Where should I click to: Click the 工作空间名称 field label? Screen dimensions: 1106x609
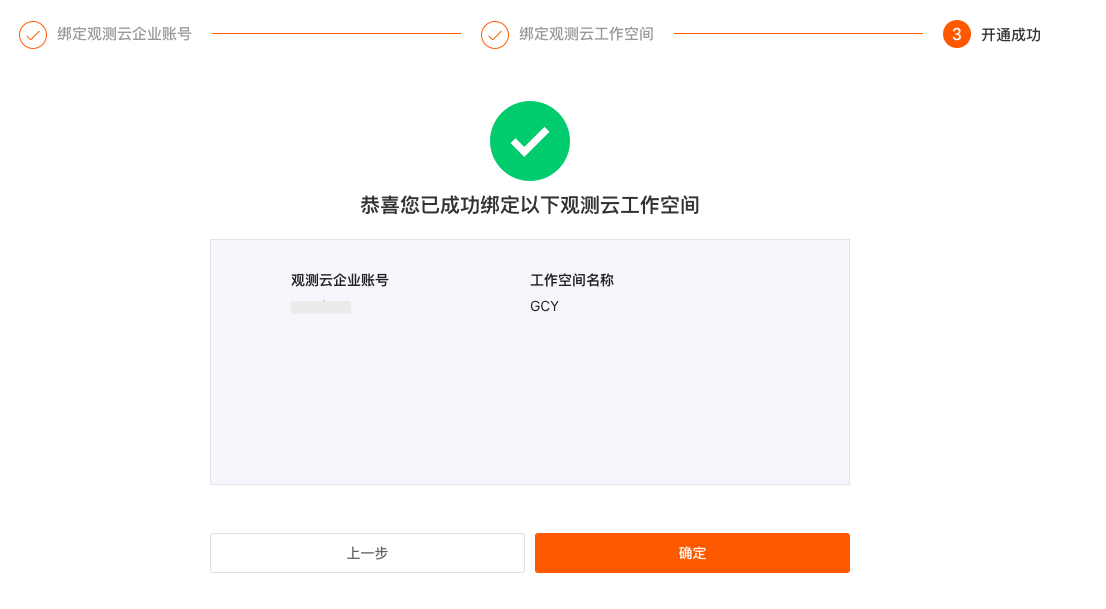coord(572,280)
